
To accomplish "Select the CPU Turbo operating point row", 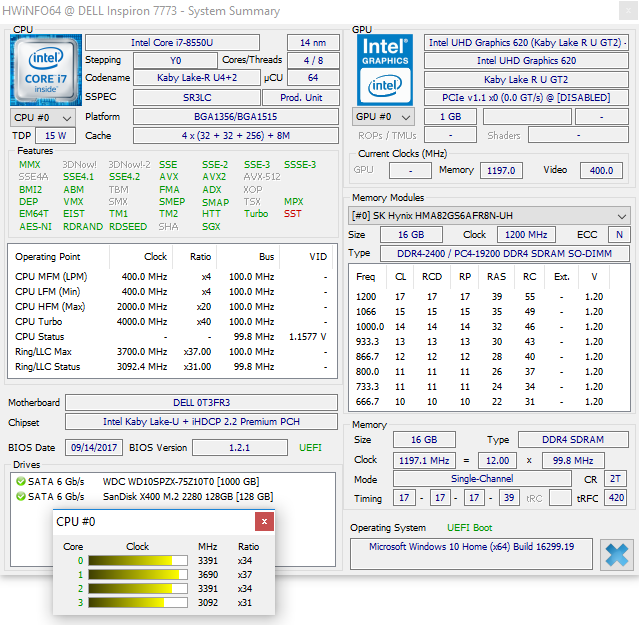I will 172,321.
